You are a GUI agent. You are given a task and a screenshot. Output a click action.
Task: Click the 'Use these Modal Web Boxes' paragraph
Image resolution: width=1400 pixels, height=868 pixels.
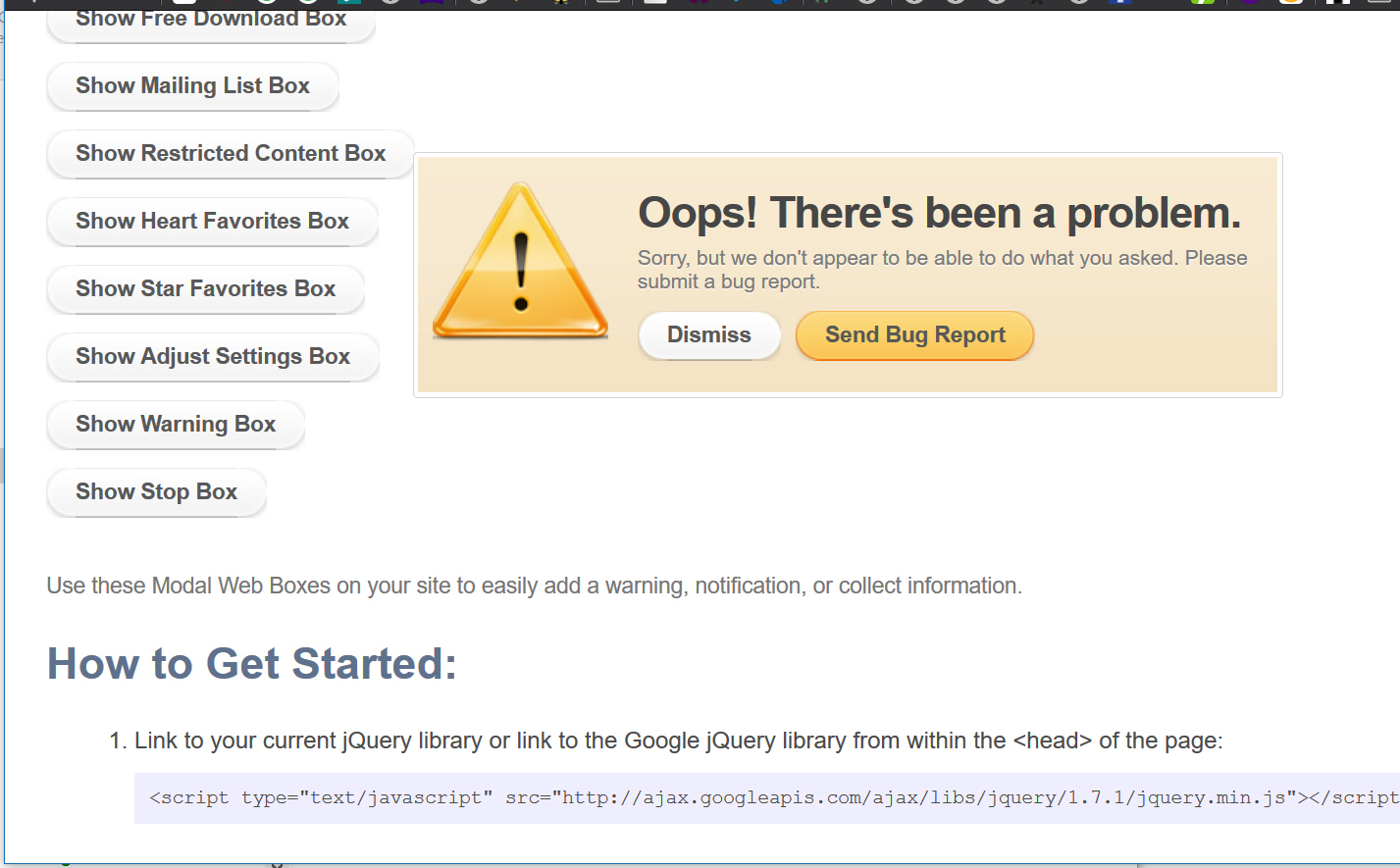(534, 587)
